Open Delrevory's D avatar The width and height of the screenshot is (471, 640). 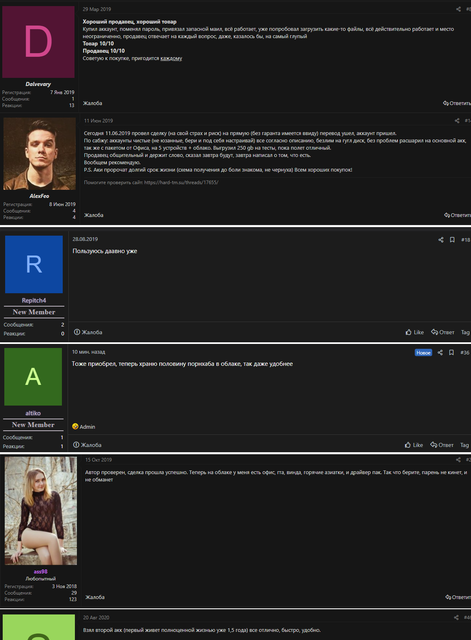tap(38, 42)
